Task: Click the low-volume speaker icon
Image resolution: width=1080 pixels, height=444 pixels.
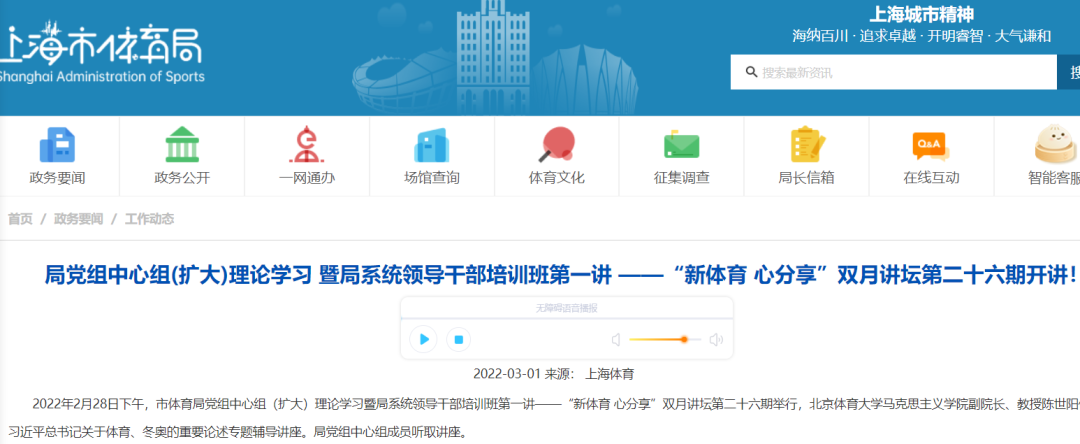Action: point(616,340)
